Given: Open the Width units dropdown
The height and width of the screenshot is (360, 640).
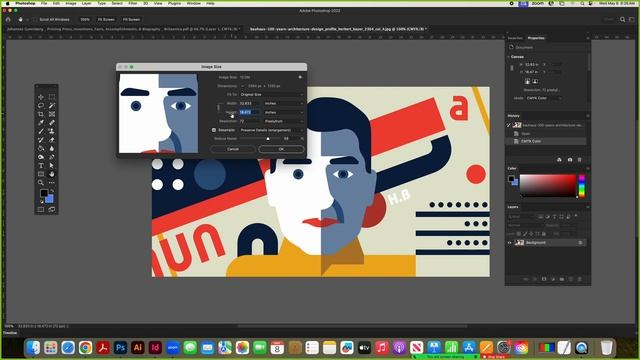Looking at the screenshot, I should click(x=284, y=103).
